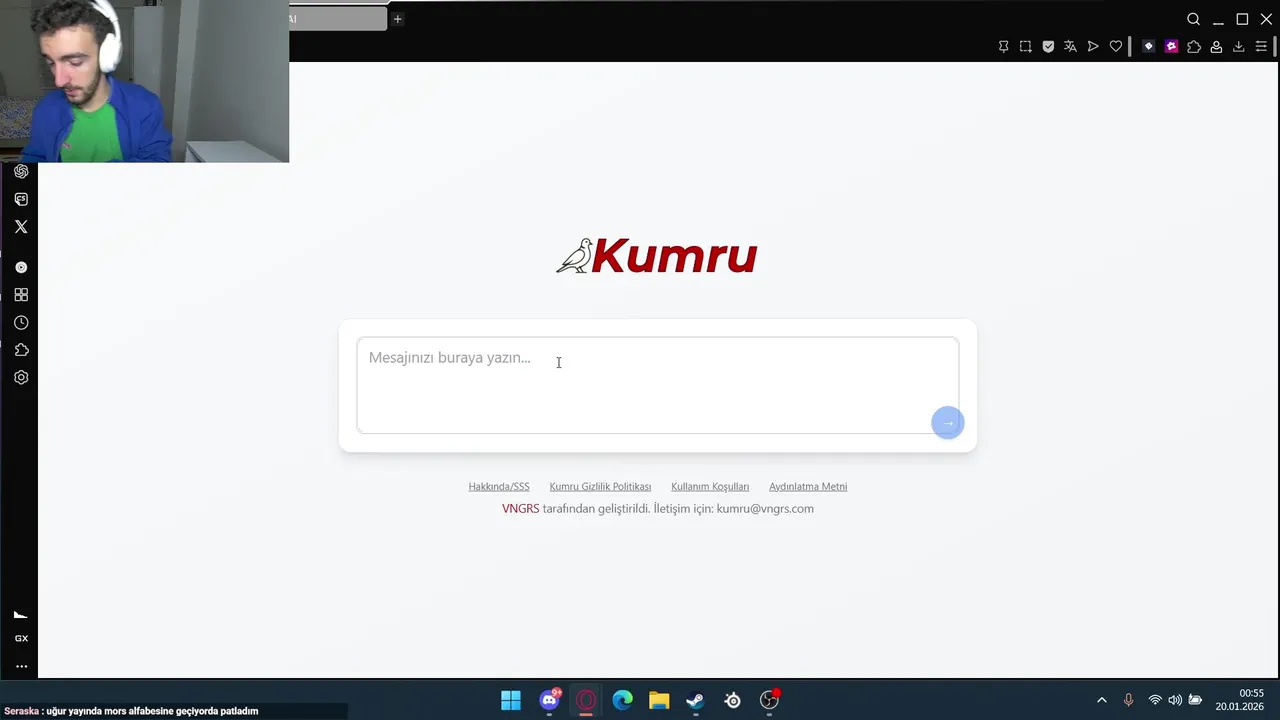Screen dimensions: 1280x720
Task: Expand the system tray hidden icons chevron
Action: click(1102, 700)
